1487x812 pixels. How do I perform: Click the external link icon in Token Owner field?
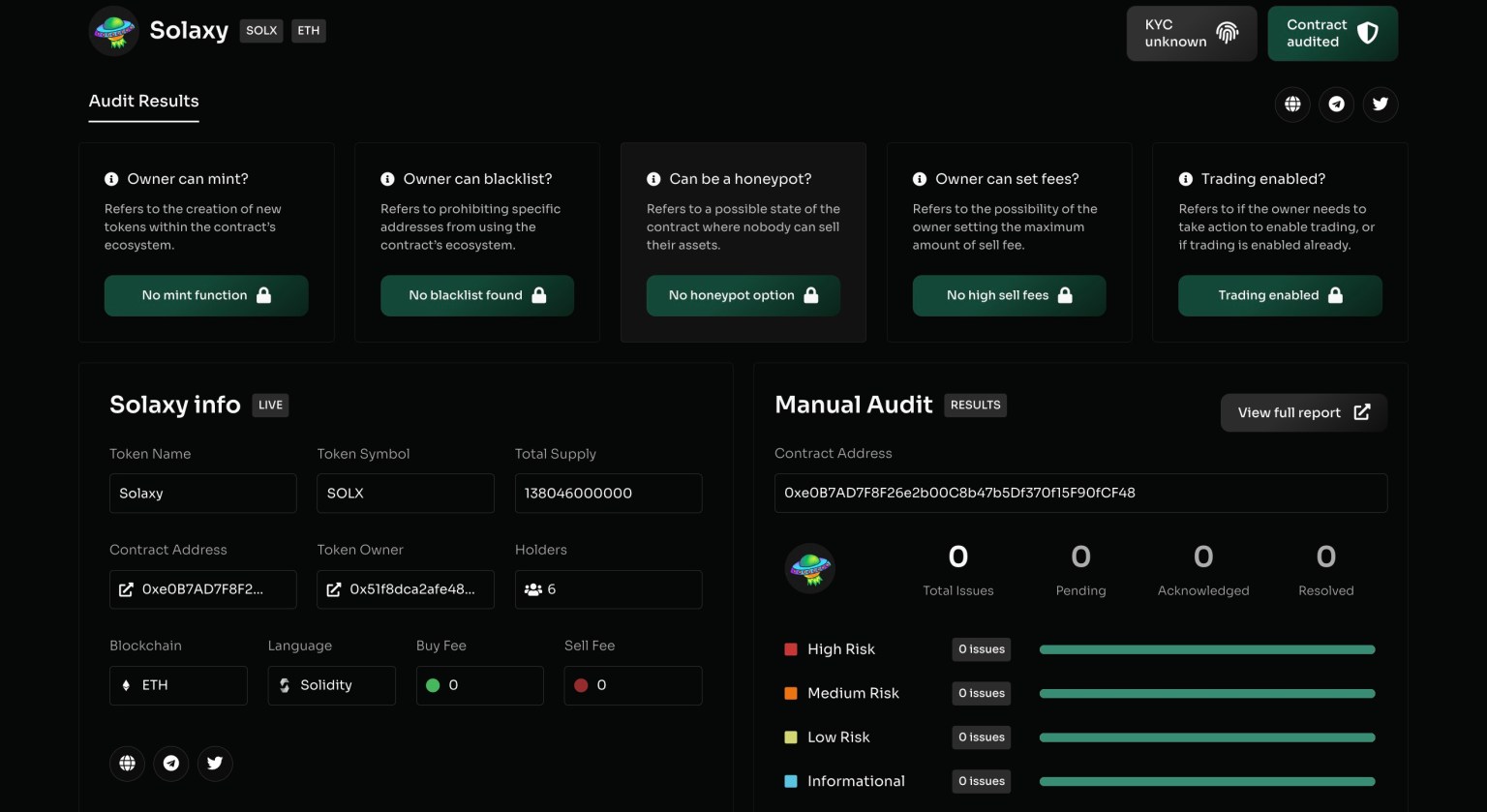pyautogui.click(x=334, y=589)
